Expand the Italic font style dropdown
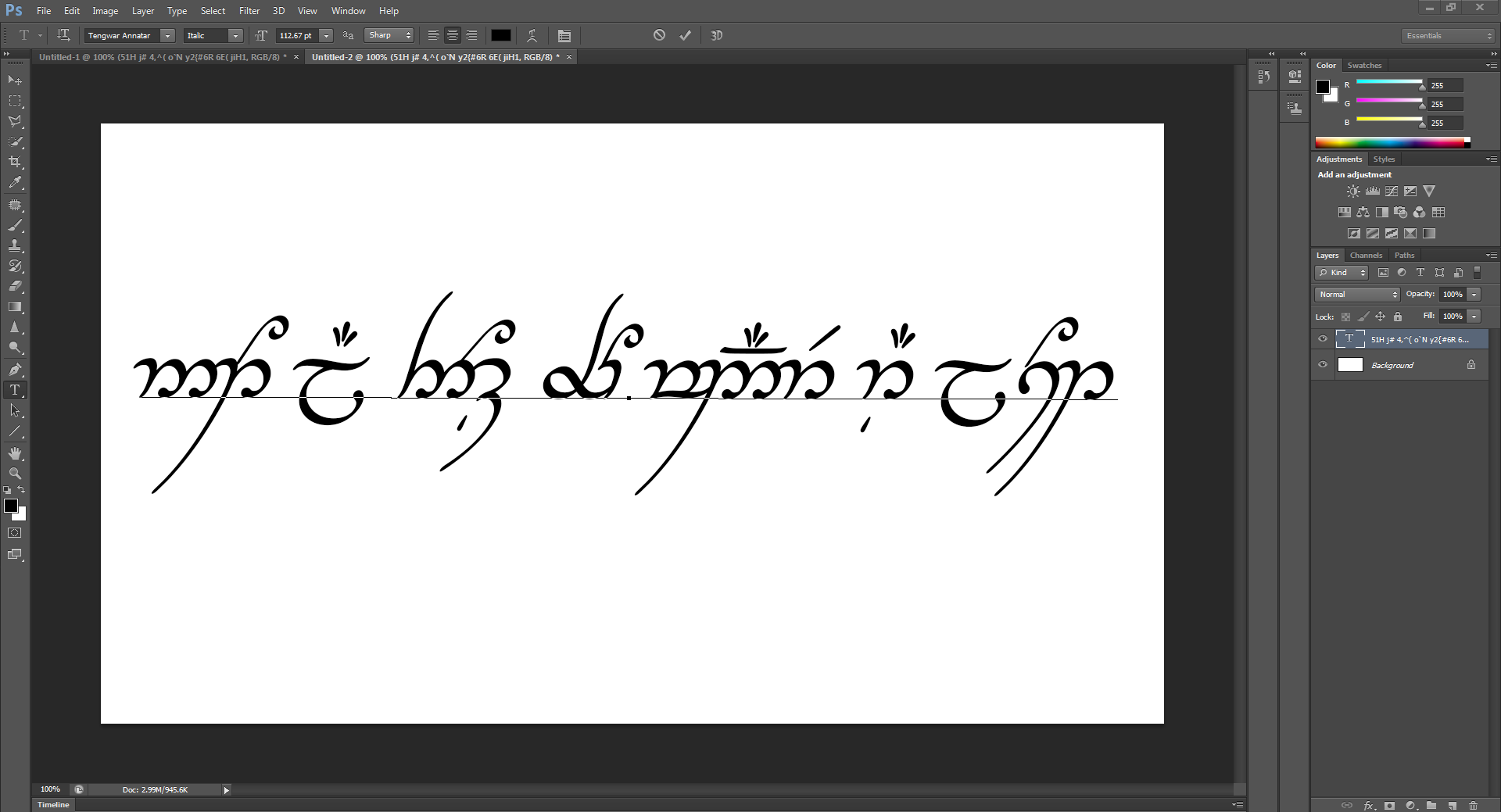The image size is (1501, 812). pos(235,36)
